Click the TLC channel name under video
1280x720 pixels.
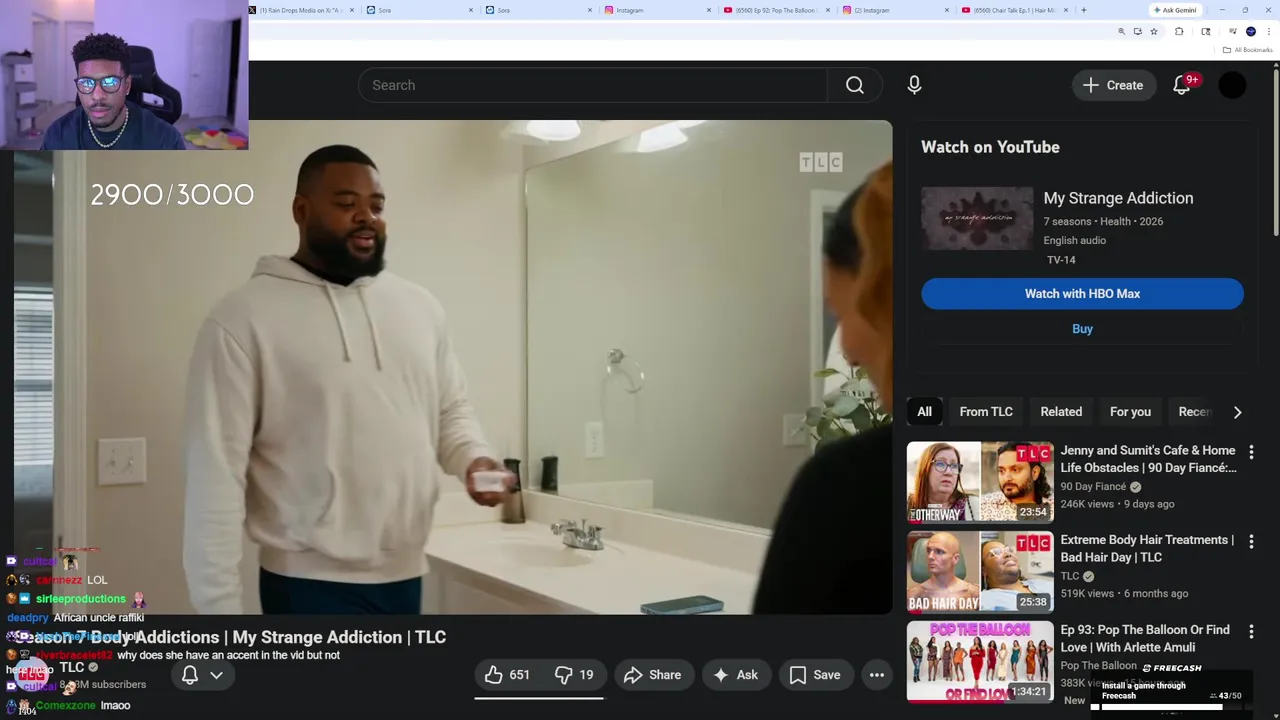pyautogui.click(x=72, y=667)
